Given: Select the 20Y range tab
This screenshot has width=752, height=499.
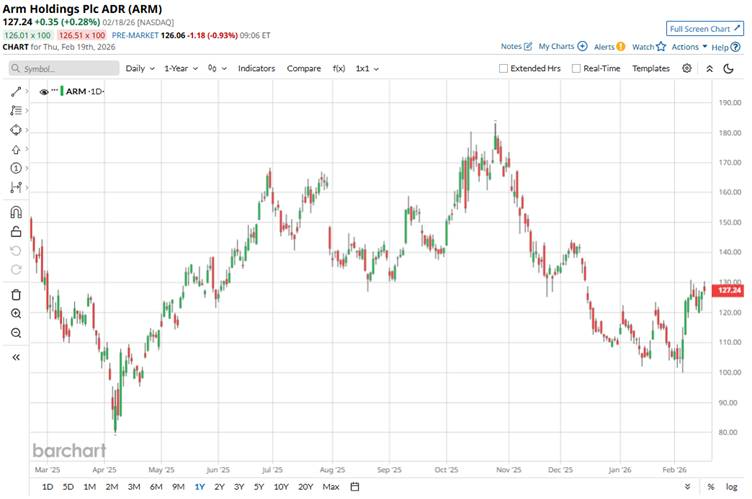Looking at the screenshot, I should (306, 487).
